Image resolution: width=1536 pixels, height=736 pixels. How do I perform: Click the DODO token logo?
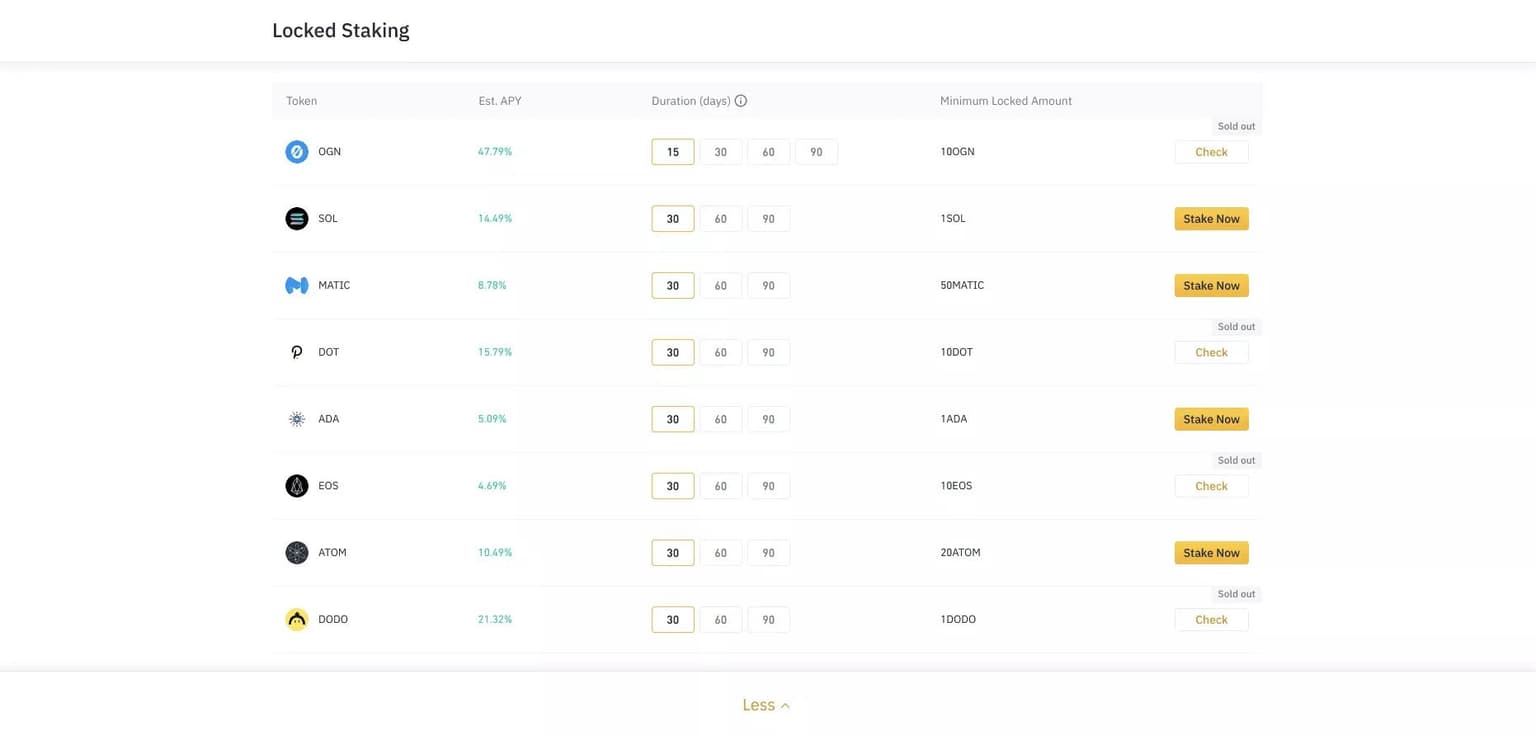(x=297, y=620)
